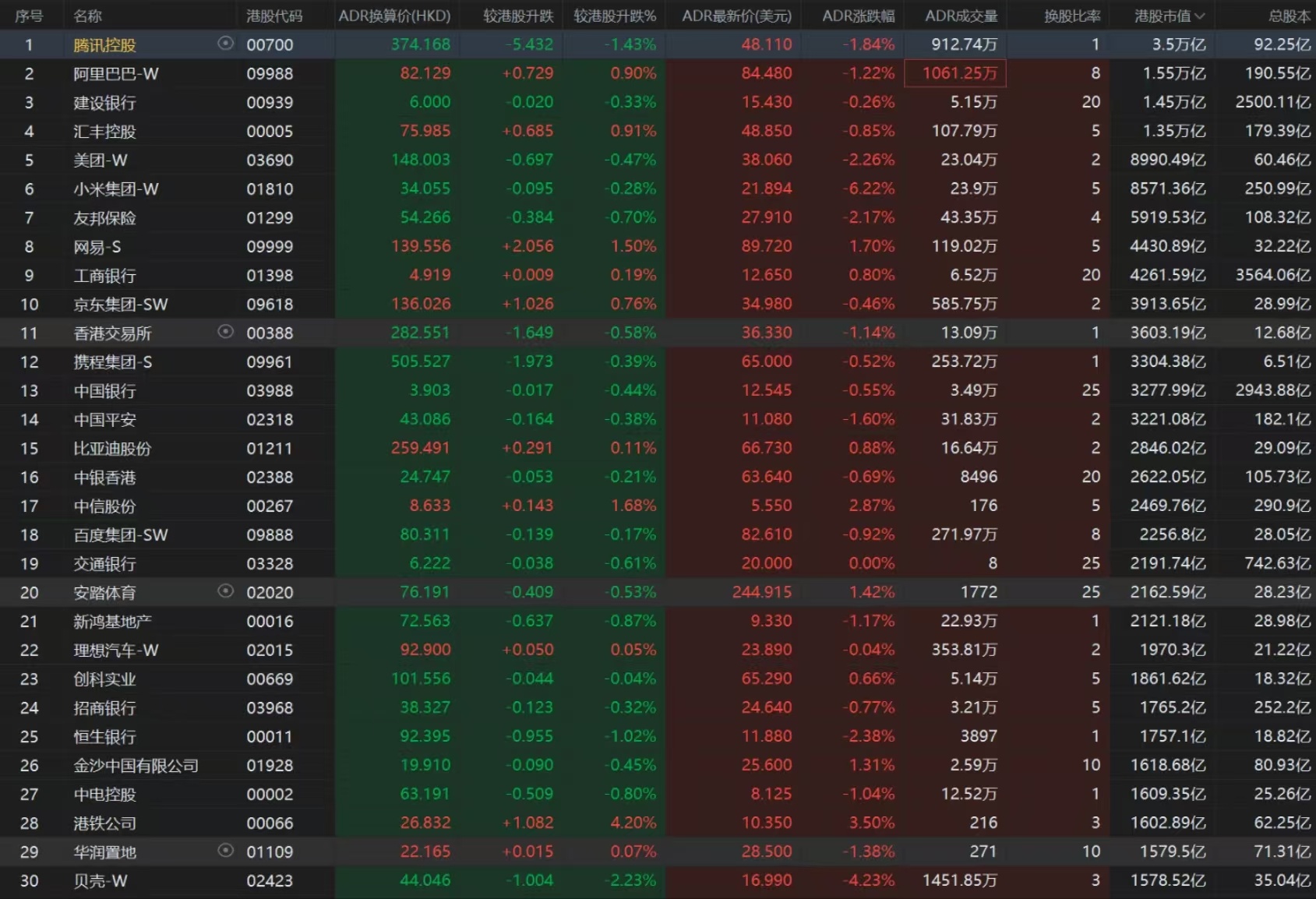
Task: Click the ADR change value -6.22%
Action: pos(869,189)
